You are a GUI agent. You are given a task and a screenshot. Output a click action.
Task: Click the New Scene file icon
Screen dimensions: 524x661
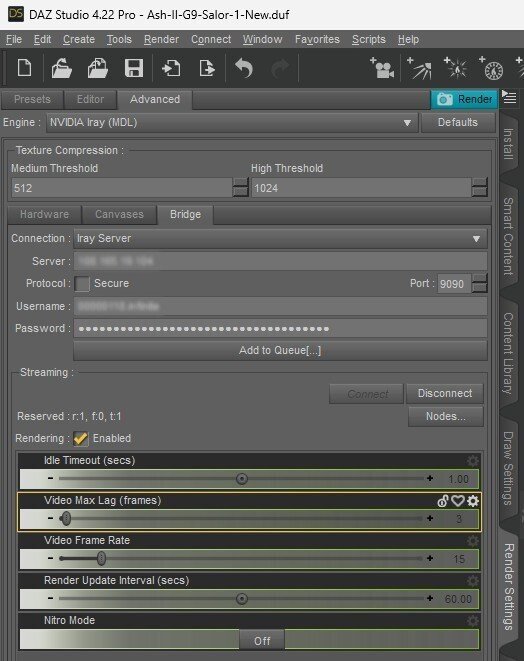point(24,68)
